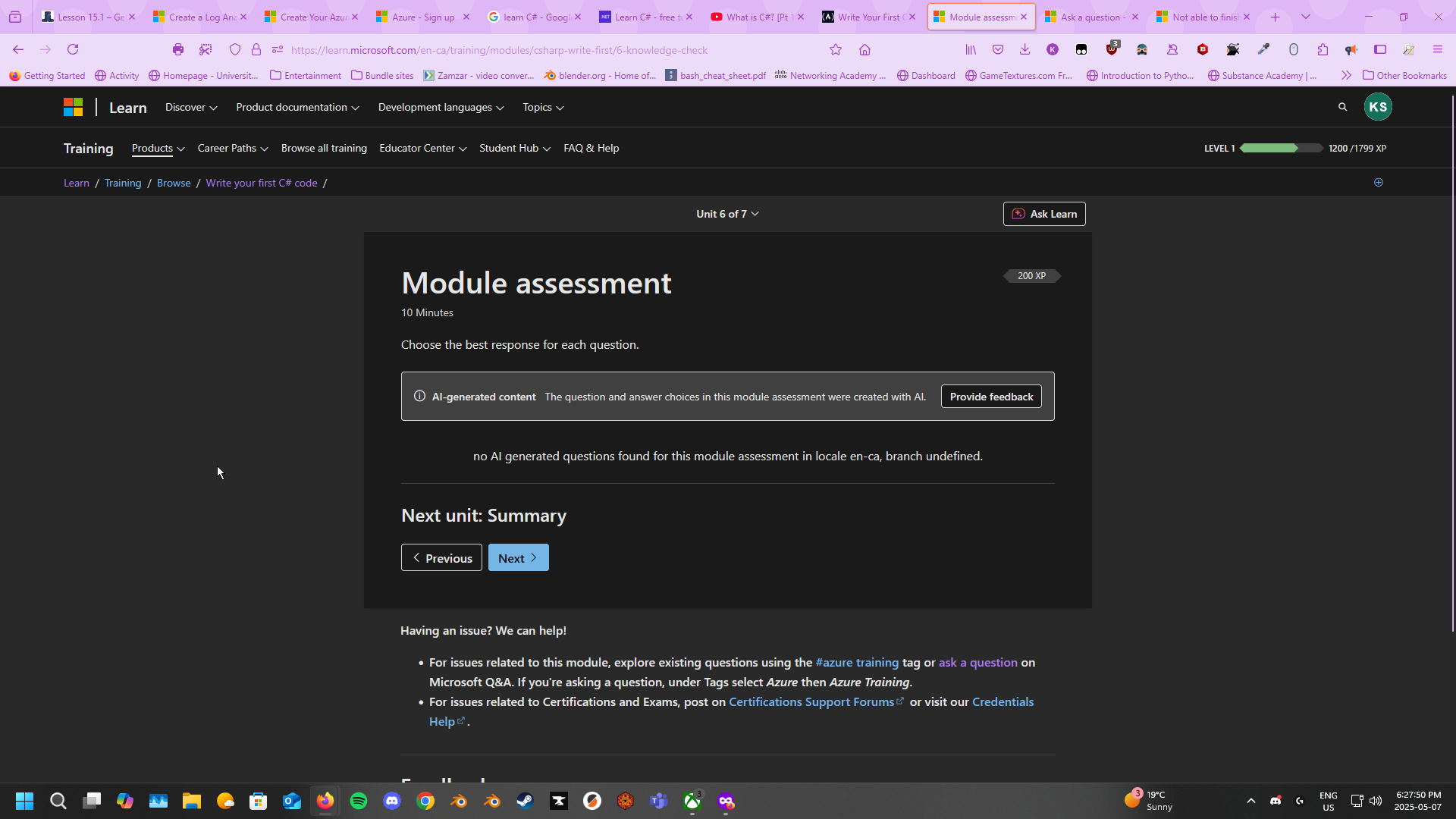This screenshot has width=1456, height=819.
Task: Click the Ask Learn button
Action: click(1044, 214)
